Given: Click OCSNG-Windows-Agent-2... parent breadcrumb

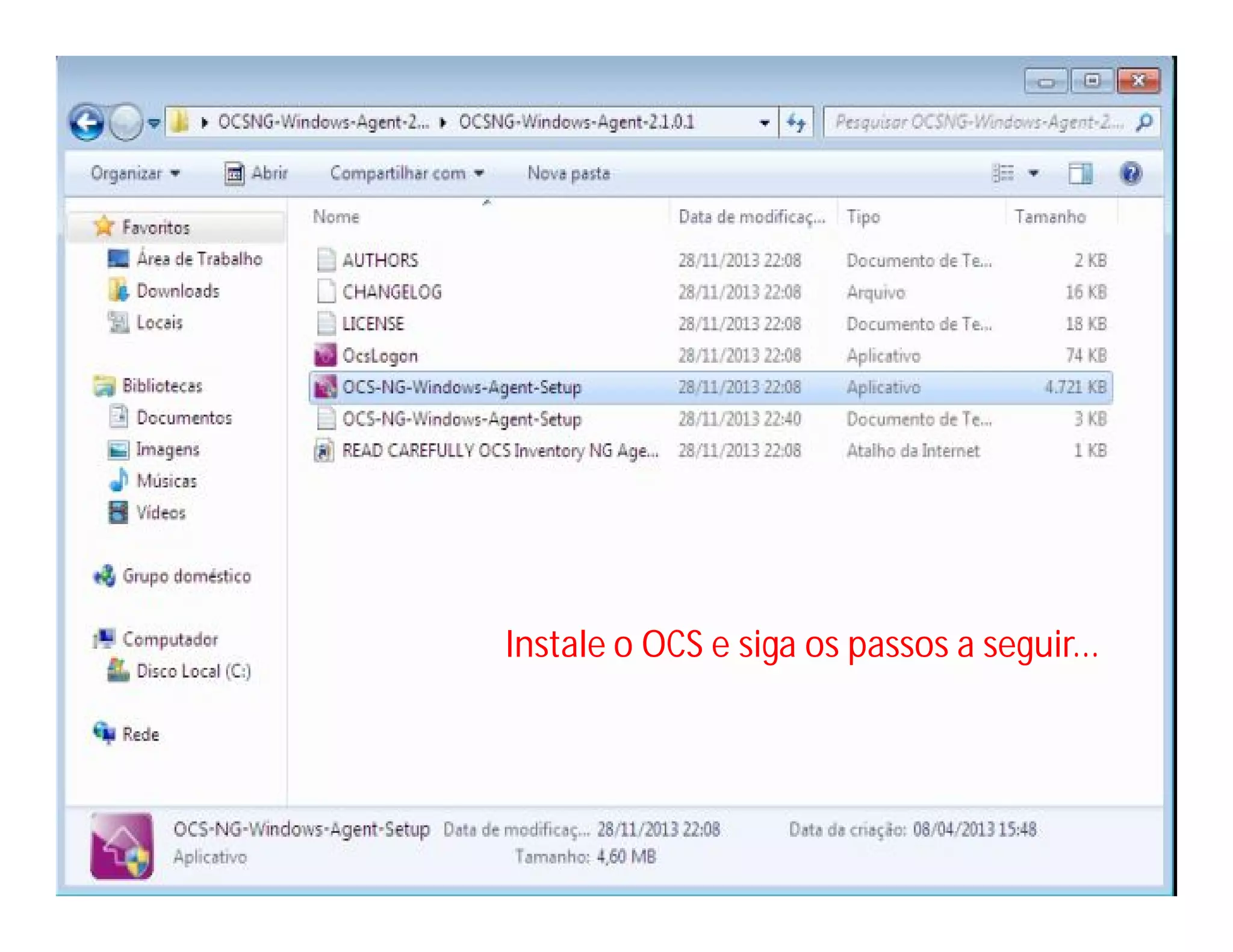Looking at the screenshot, I should pos(324,123).
